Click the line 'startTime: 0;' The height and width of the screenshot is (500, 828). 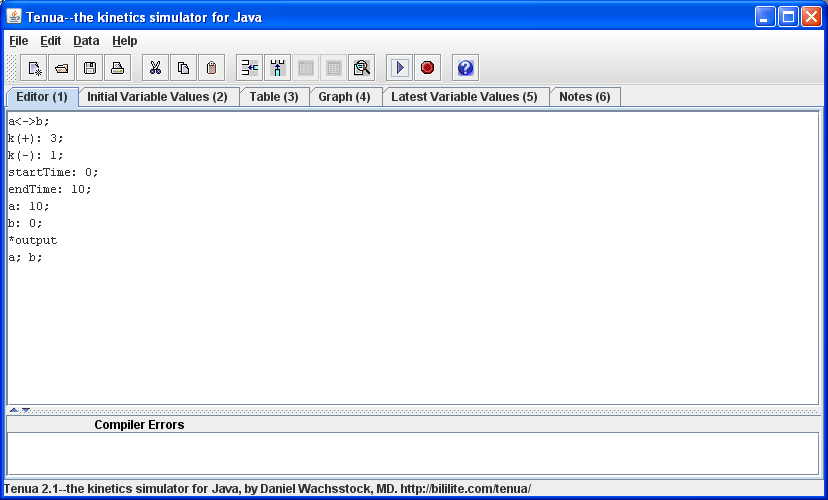pos(53,172)
